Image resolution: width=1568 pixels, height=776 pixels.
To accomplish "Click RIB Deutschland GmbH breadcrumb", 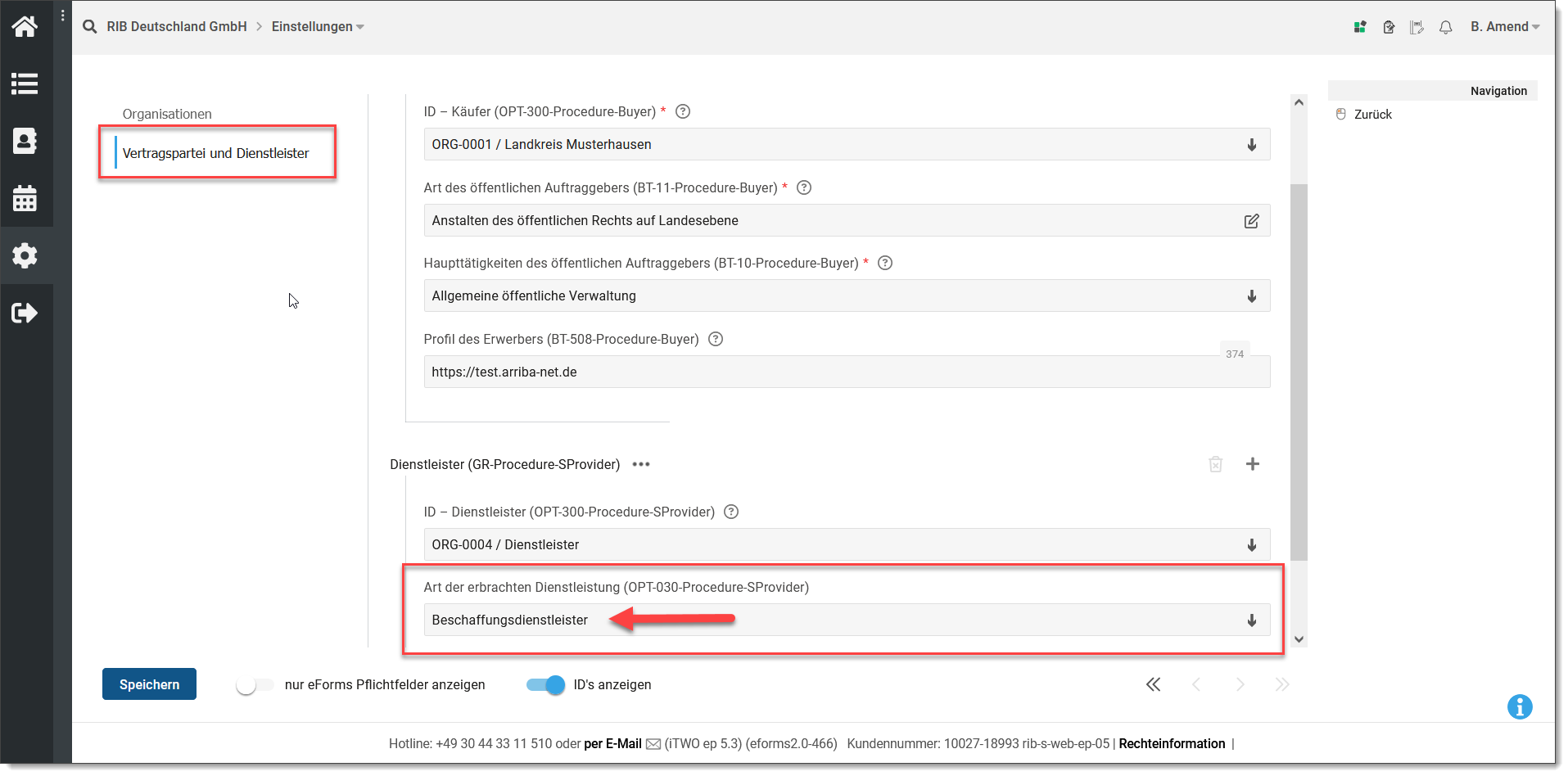I will (x=176, y=27).
